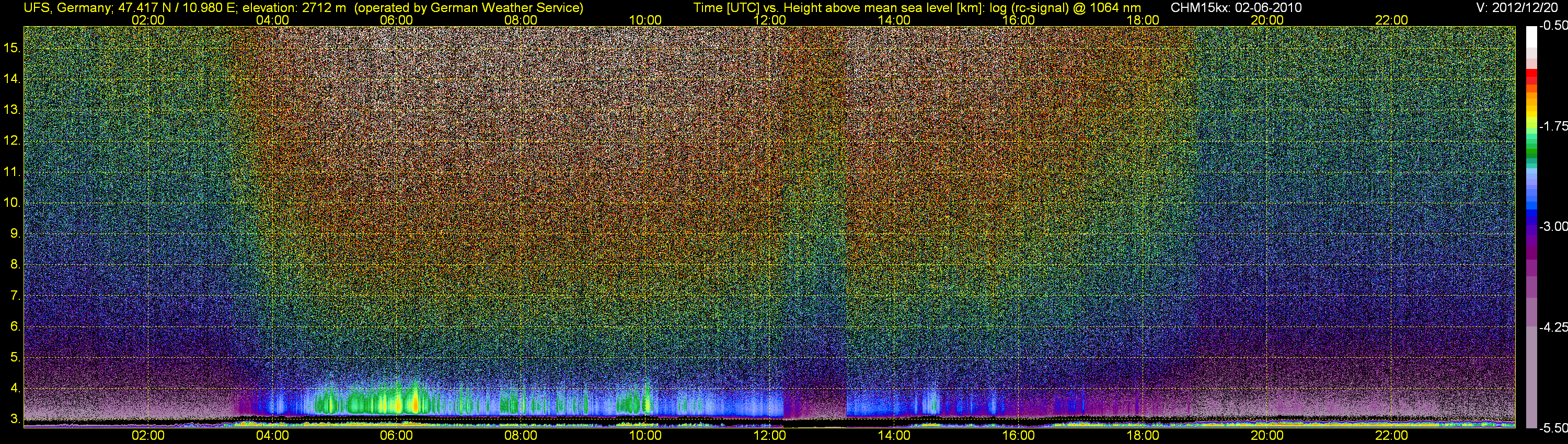The width and height of the screenshot is (1568, 444).
Task: Click the color scale value -4.25
Action: click(1553, 327)
